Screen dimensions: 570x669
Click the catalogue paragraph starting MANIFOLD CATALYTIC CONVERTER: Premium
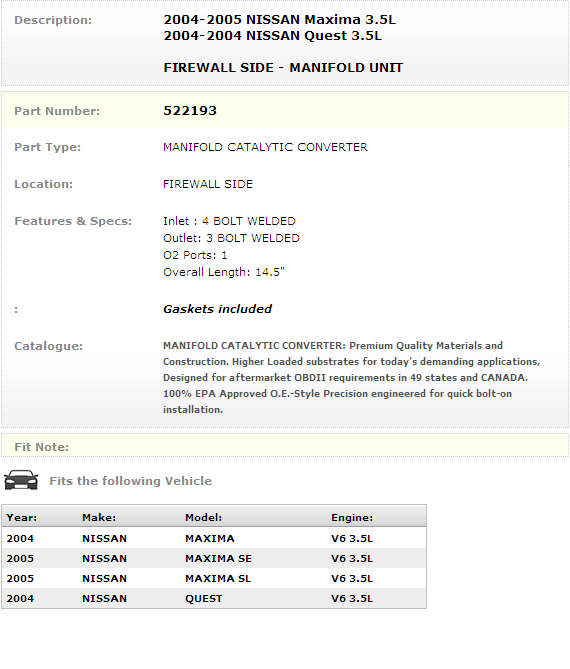click(352, 378)
